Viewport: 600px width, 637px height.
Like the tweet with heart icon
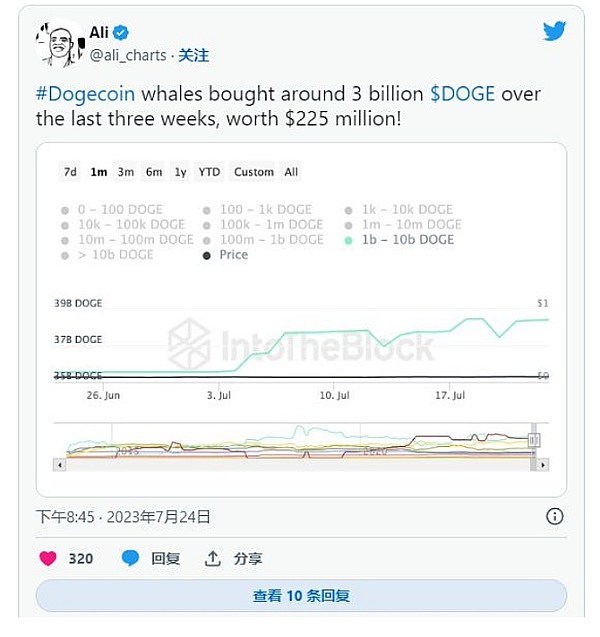pyautogui.click(x=47, y=558)
